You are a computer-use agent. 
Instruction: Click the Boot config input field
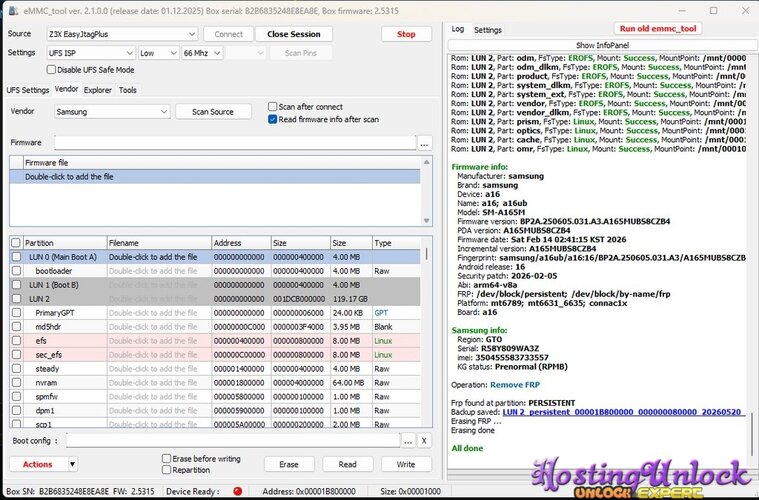point(233,441)
